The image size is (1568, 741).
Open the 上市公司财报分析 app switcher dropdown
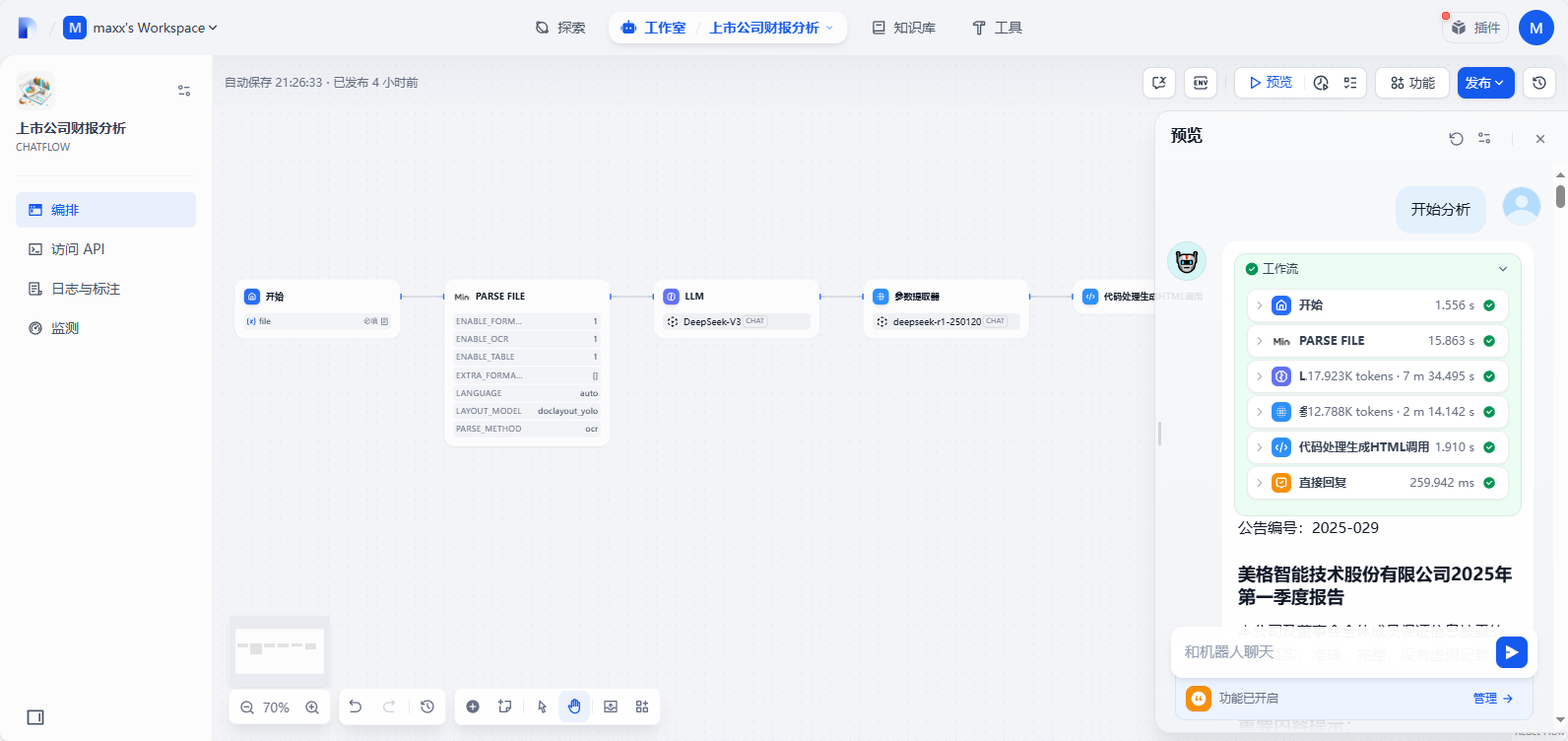point(771,28)
